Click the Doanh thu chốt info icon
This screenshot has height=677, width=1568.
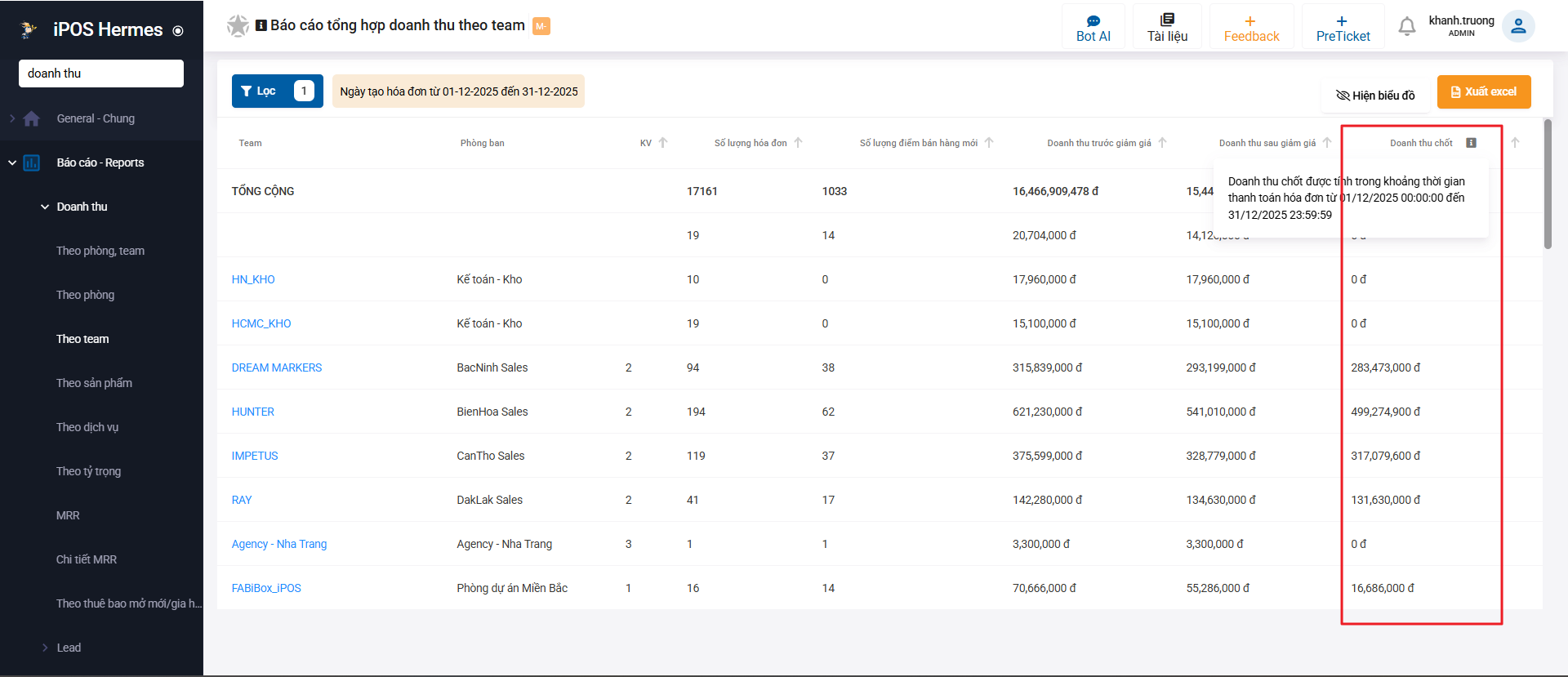(1471, 143)
